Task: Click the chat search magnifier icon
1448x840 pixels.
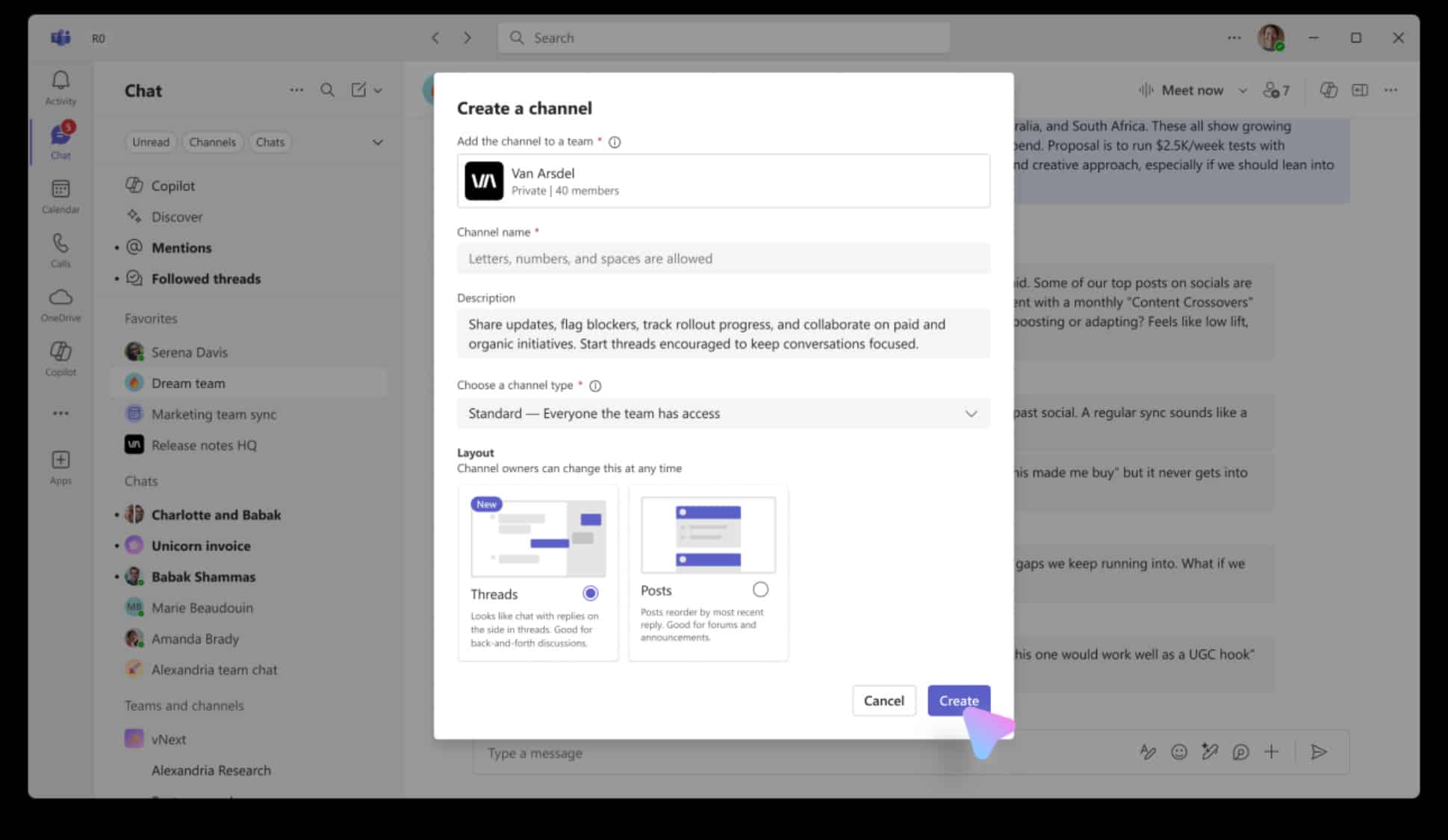Action: [327, 90]
